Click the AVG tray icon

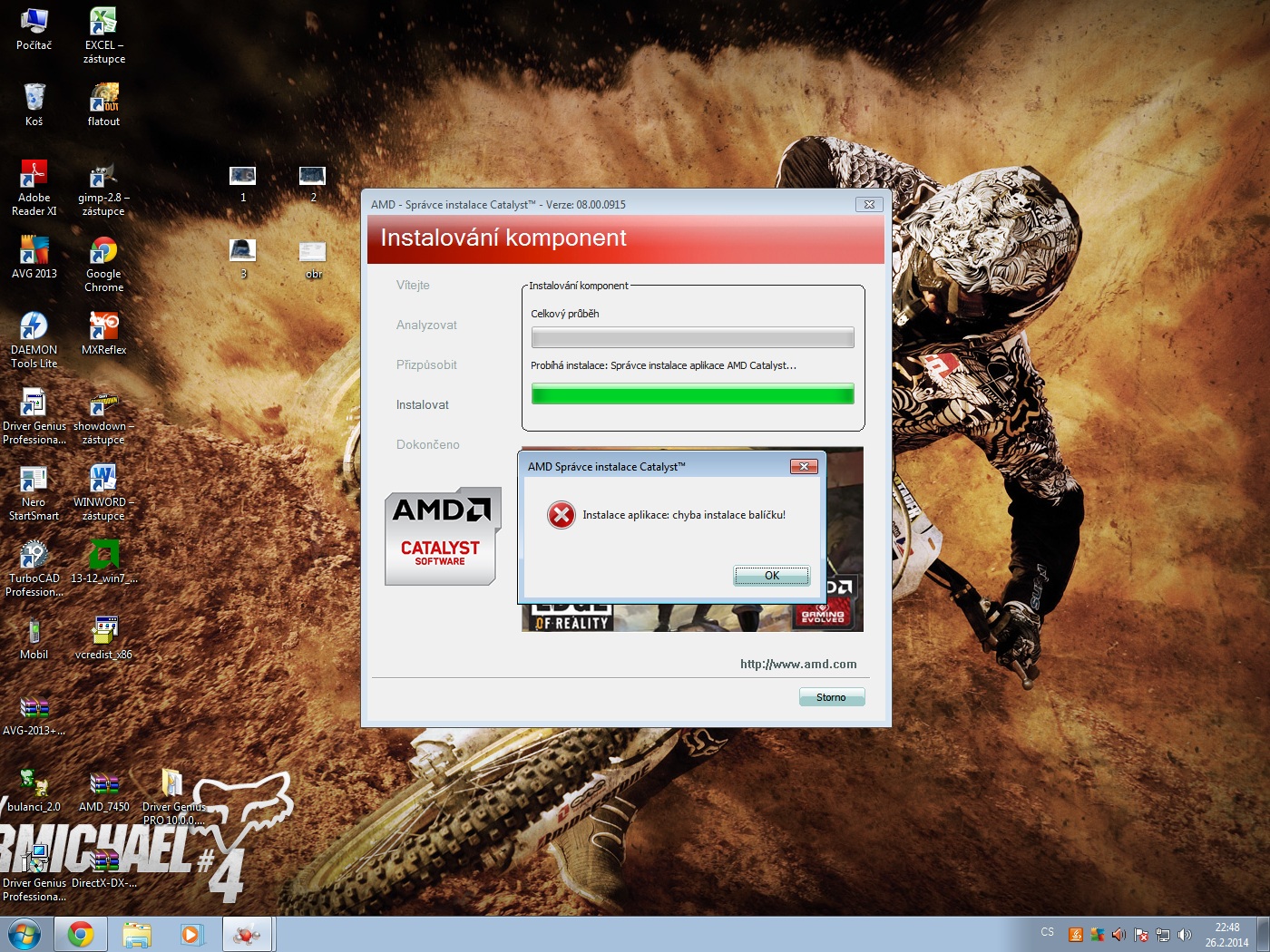1098,935
